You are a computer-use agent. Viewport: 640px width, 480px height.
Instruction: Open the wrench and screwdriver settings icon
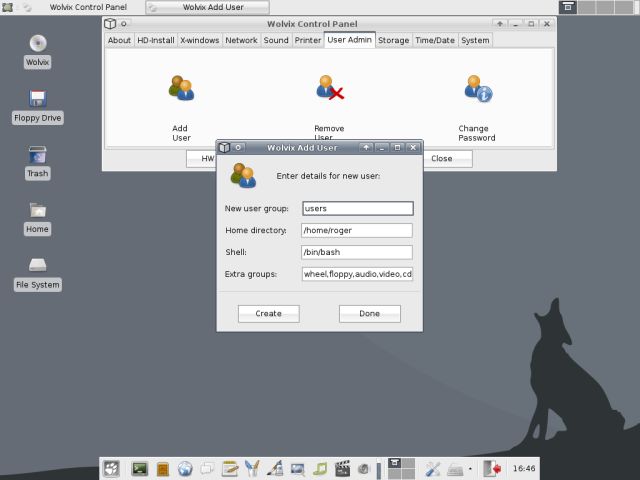click(x=432, y=469)
